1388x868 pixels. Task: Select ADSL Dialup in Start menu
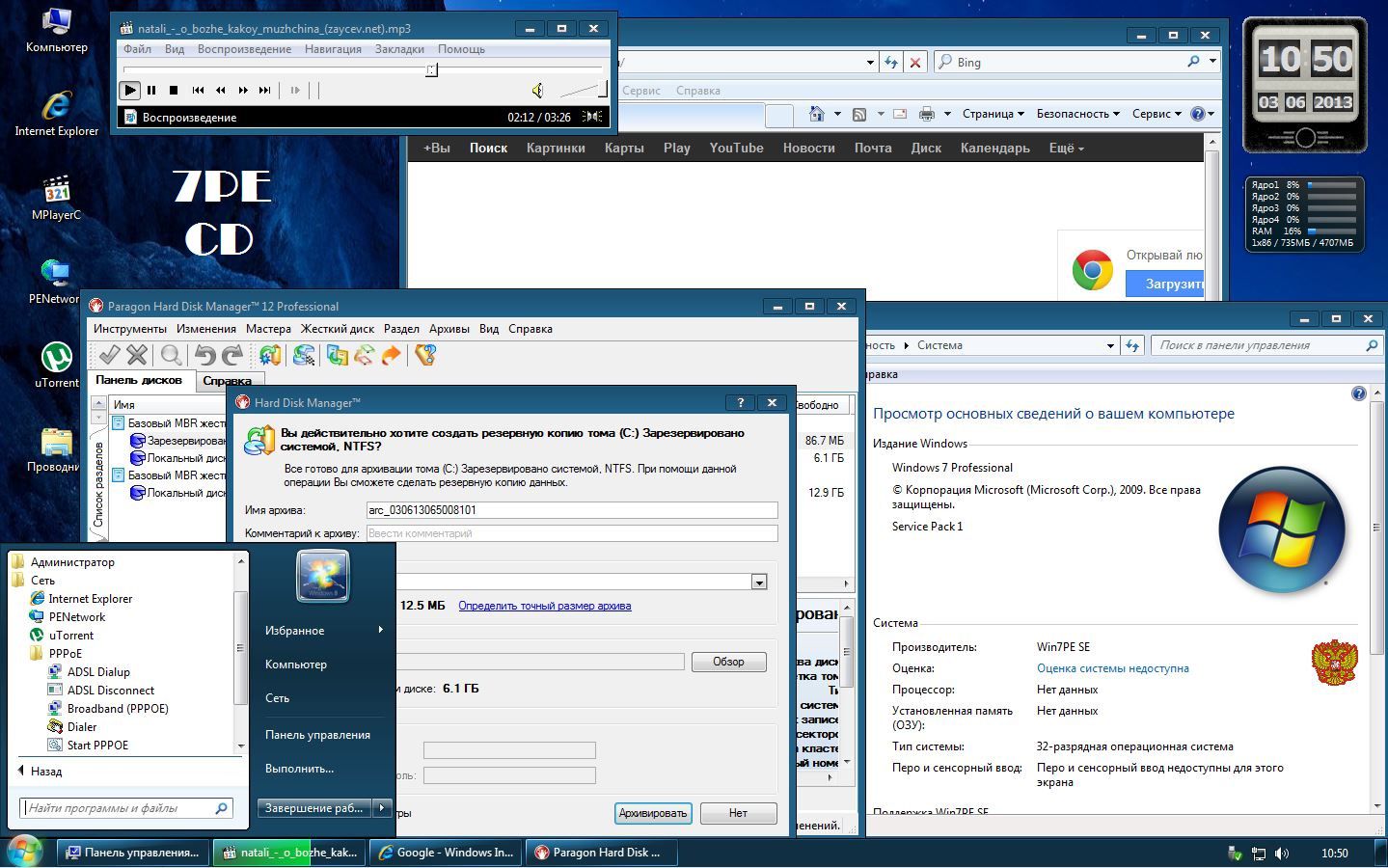point(98,672)
